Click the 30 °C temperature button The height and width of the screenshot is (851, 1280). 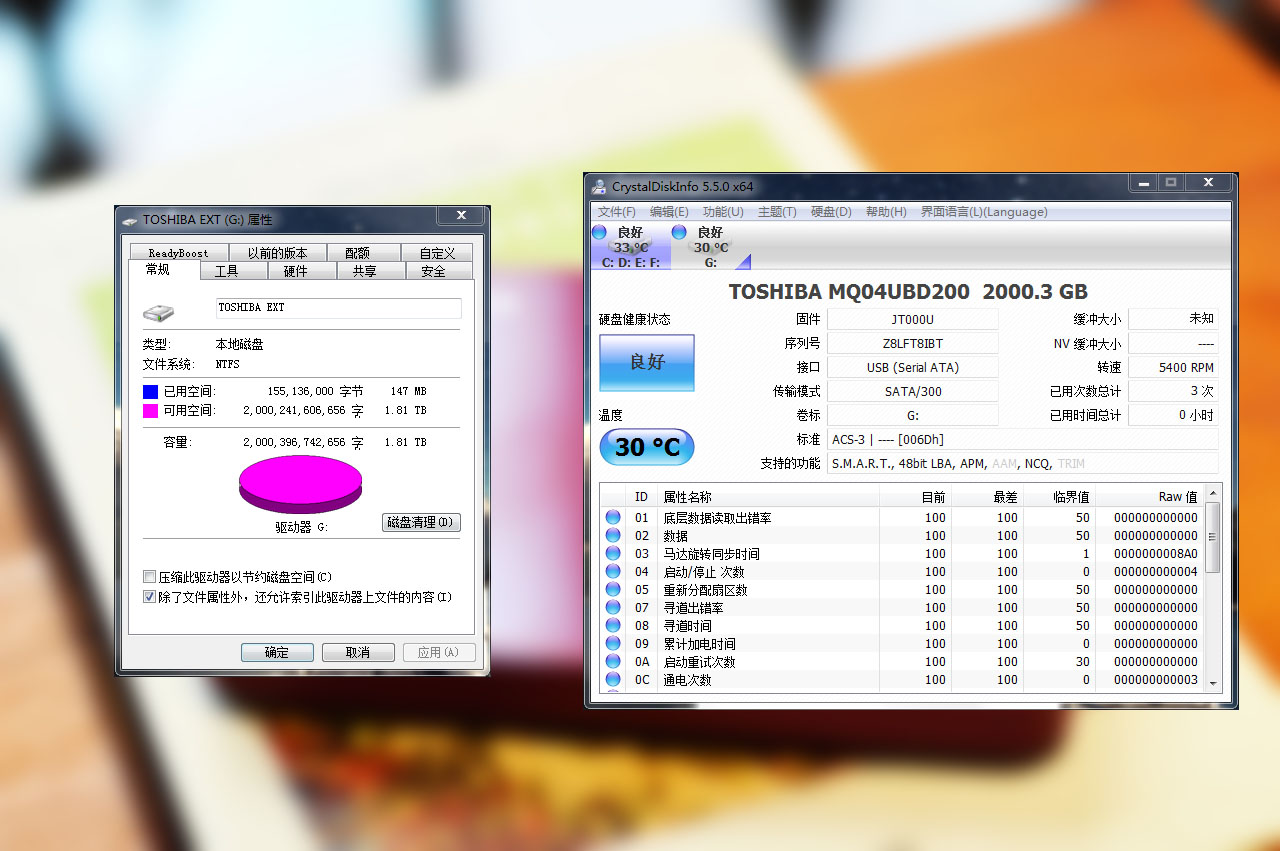(x=646, y=447)
